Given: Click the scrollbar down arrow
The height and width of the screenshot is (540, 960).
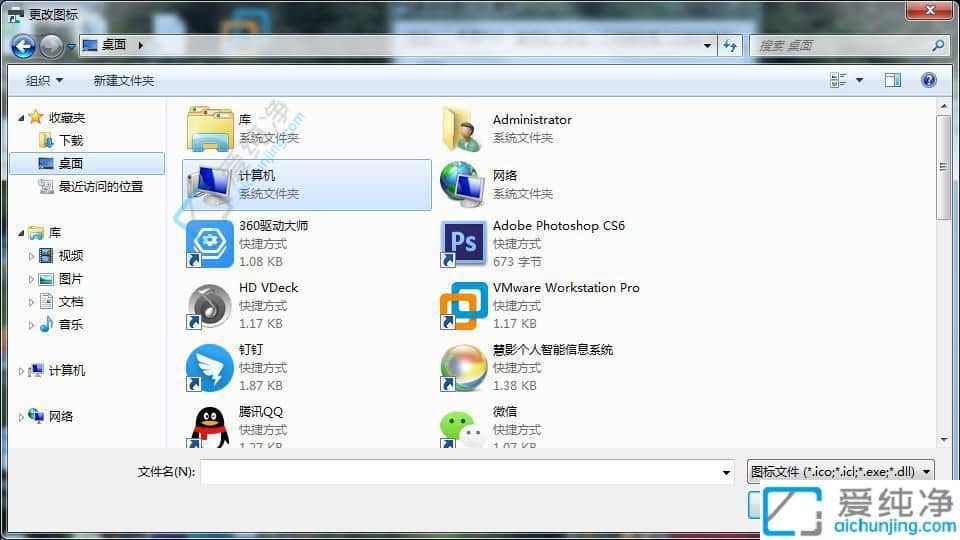Looking at the screenshot, I should click(943, 440).
